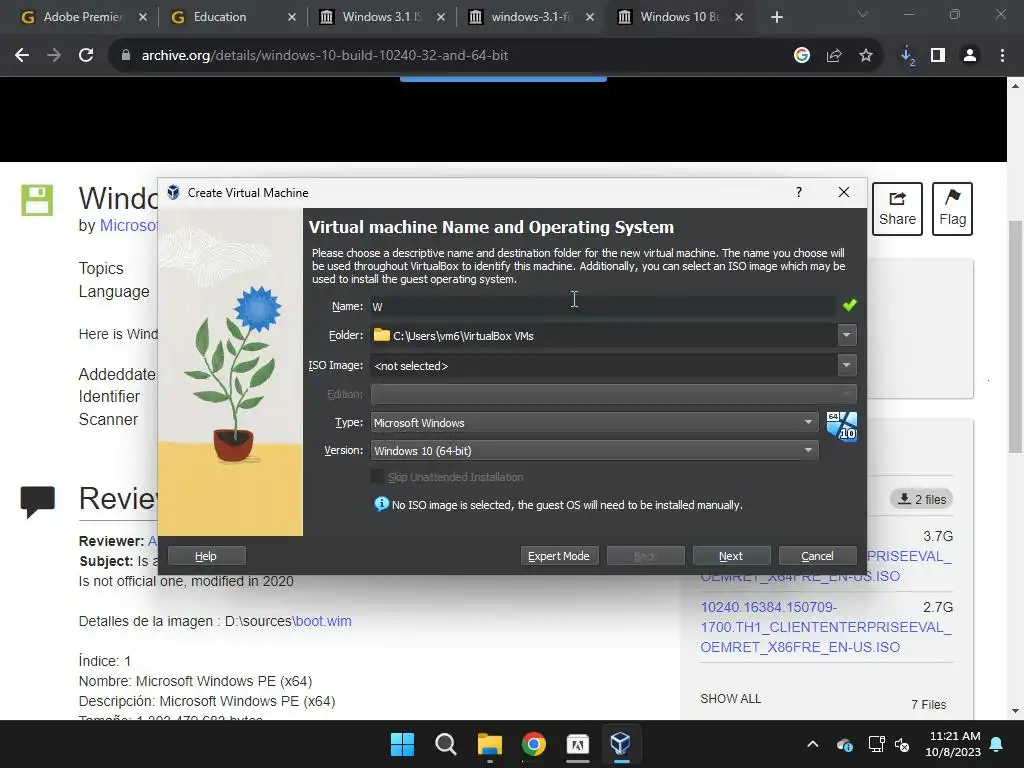Open the Folder dropdown arrow
The height and width of the screenshot is (768, 1024).
point(846,335)
